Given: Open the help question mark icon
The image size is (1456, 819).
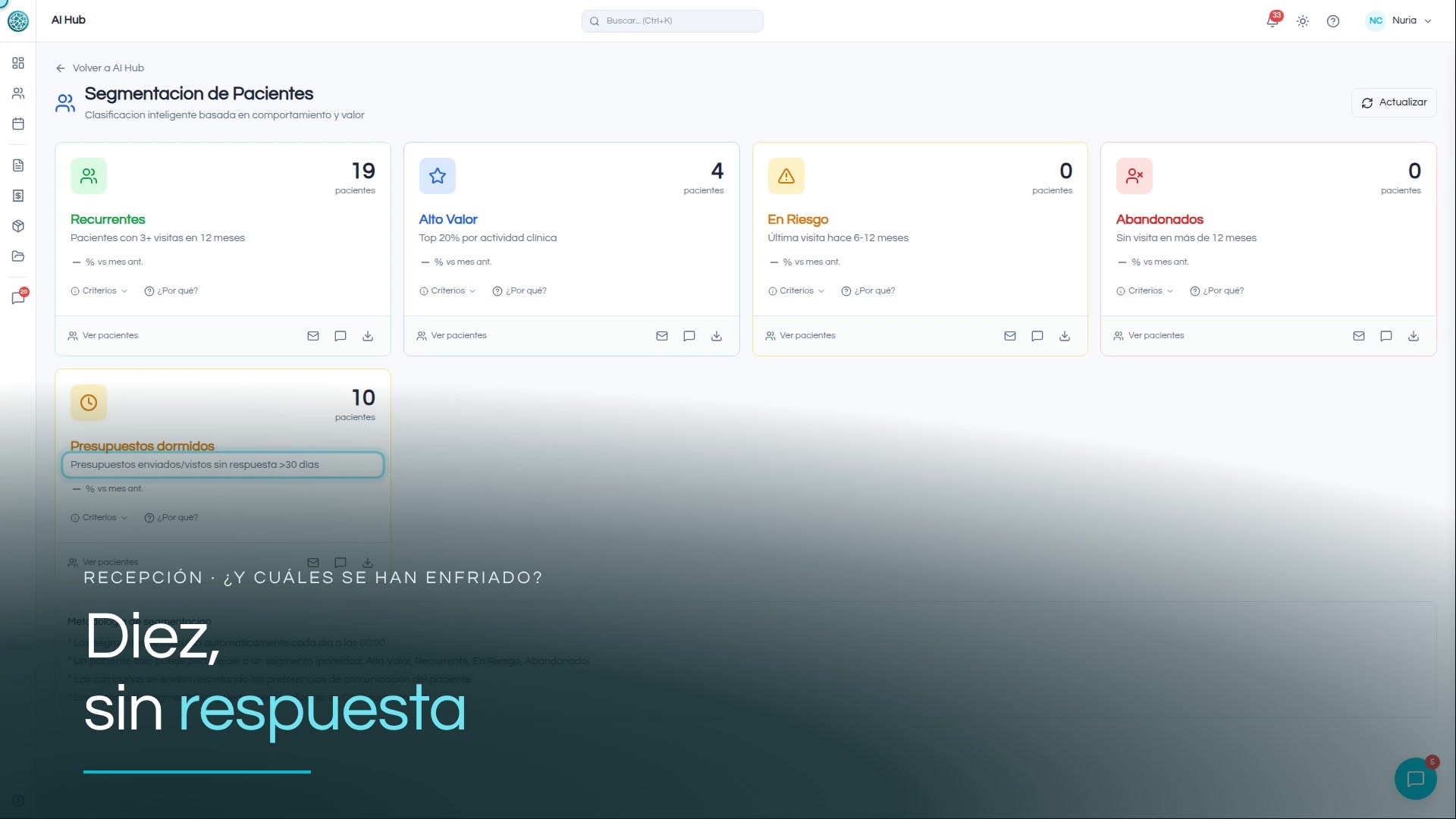Looking at the screenshot, I should pos(1333,21).
